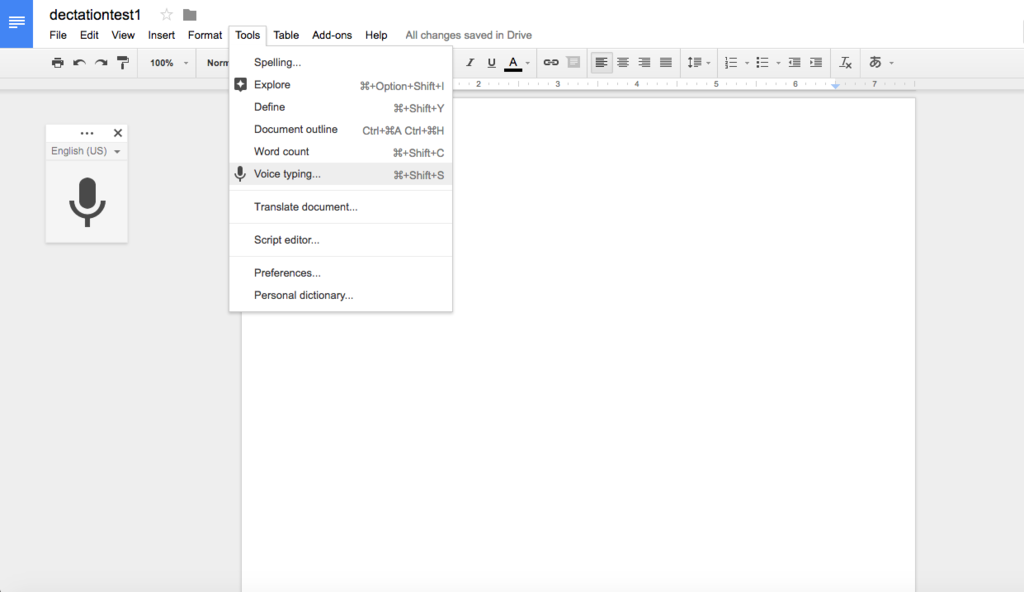Click the dectationtest1 document title
The width and height of the screenshot is (1024, 592).
(x=95, y=14)
